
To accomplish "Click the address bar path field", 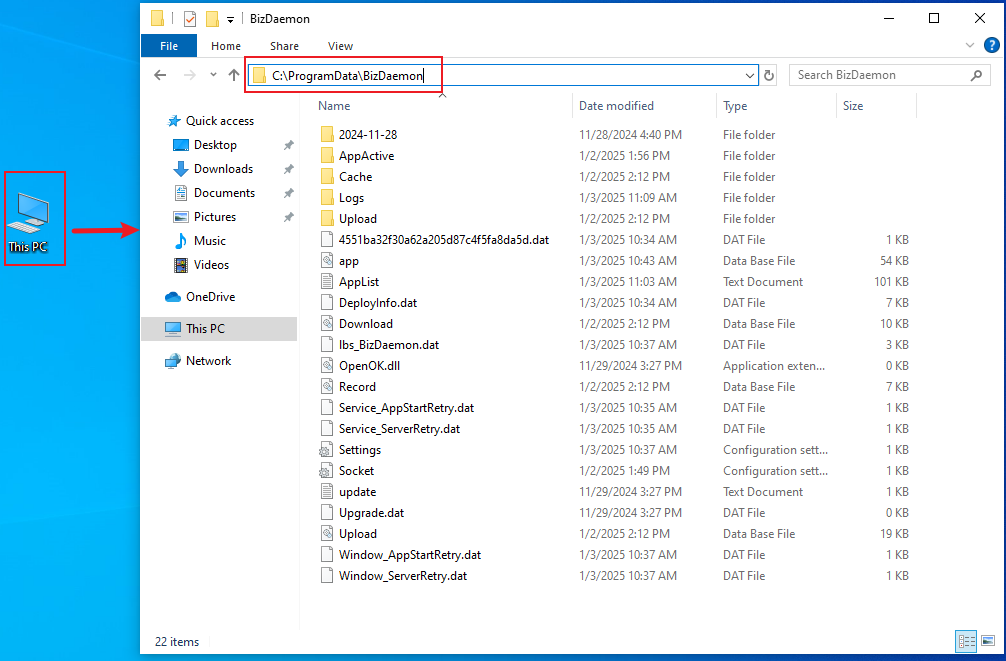I will pyautogui.click(x=503, y=76).
